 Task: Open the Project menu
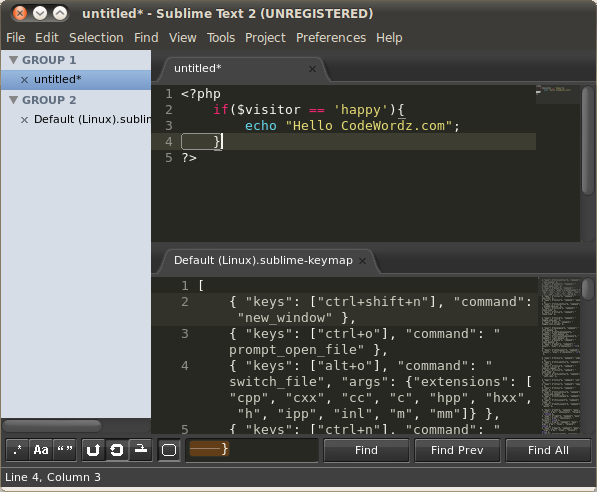pyautogui.click(x=265, y=38)
